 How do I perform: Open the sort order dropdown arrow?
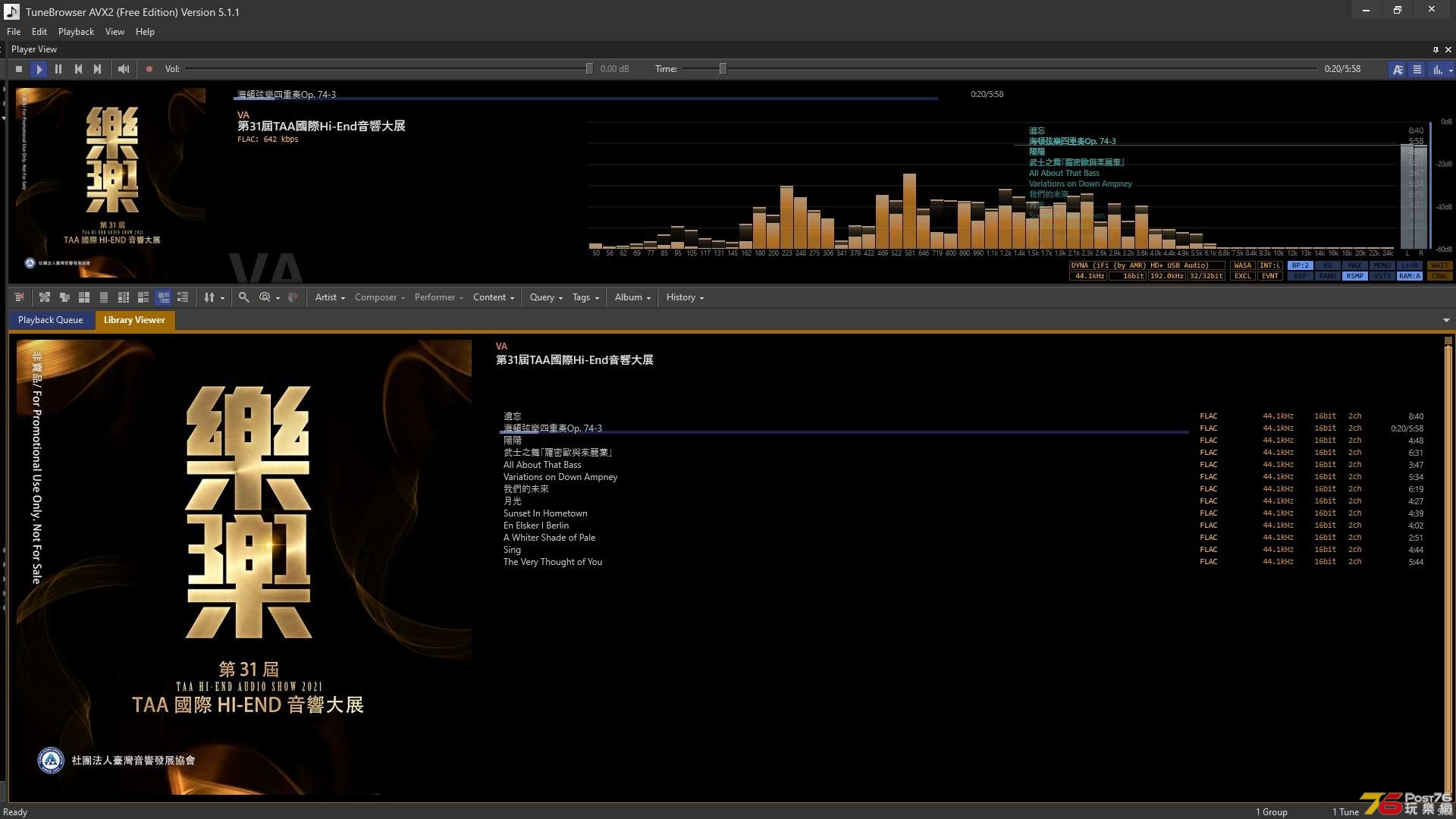click(222, 298)
